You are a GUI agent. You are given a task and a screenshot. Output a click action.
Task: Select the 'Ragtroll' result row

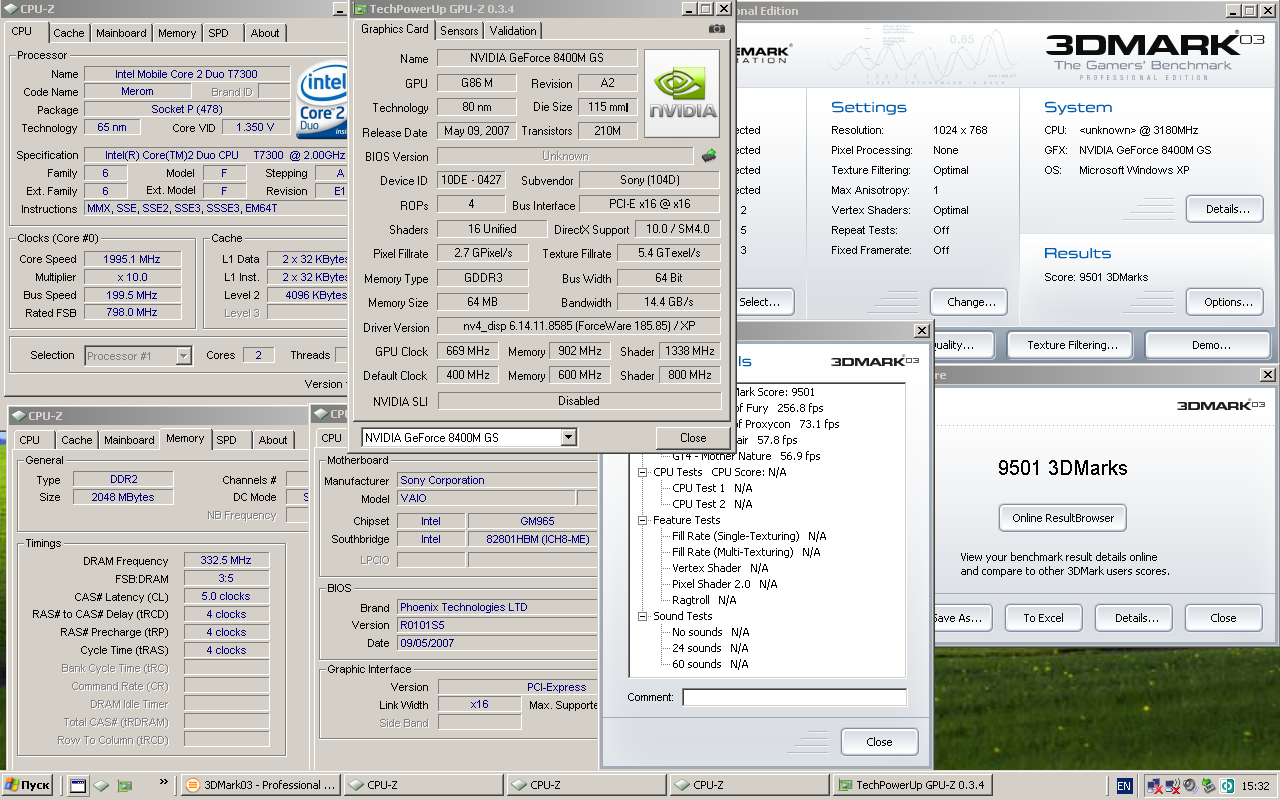coord(703,600)
